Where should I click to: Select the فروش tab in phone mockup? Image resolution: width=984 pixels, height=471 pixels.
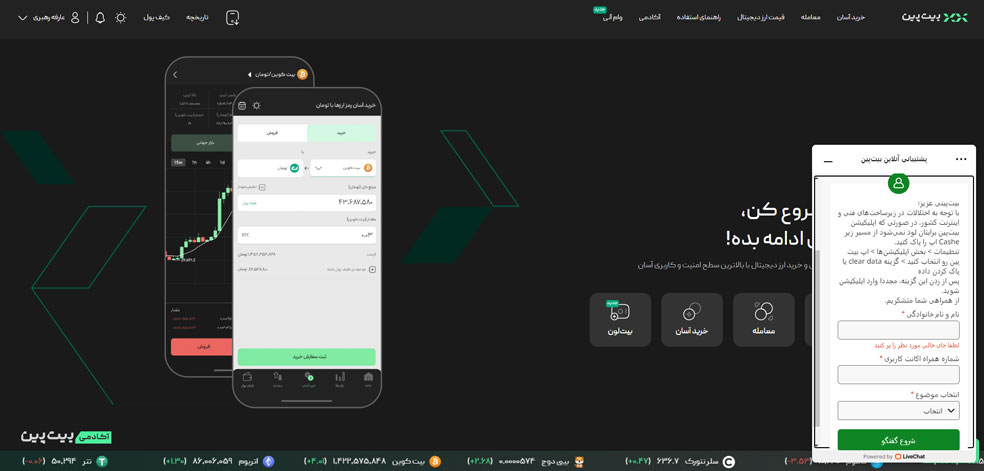pos(272,134)
